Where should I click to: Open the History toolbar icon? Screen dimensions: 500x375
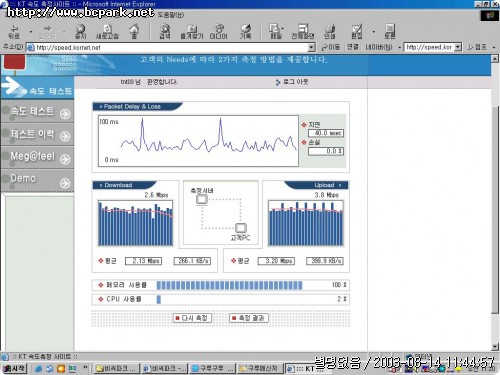click(x=245, y=29)
